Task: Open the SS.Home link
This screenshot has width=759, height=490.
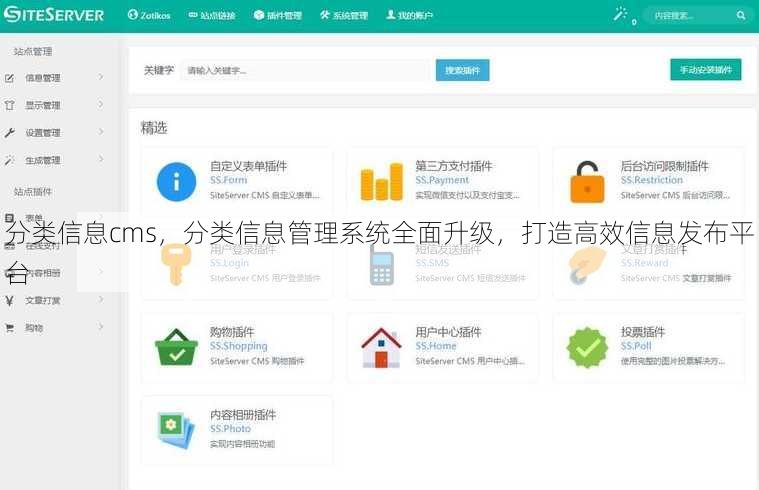Action: [x=436, y=346]
